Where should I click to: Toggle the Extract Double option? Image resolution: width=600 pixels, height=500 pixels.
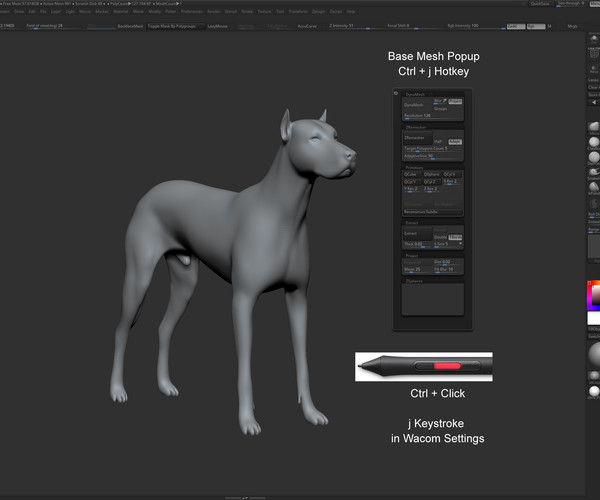point(440,237)
